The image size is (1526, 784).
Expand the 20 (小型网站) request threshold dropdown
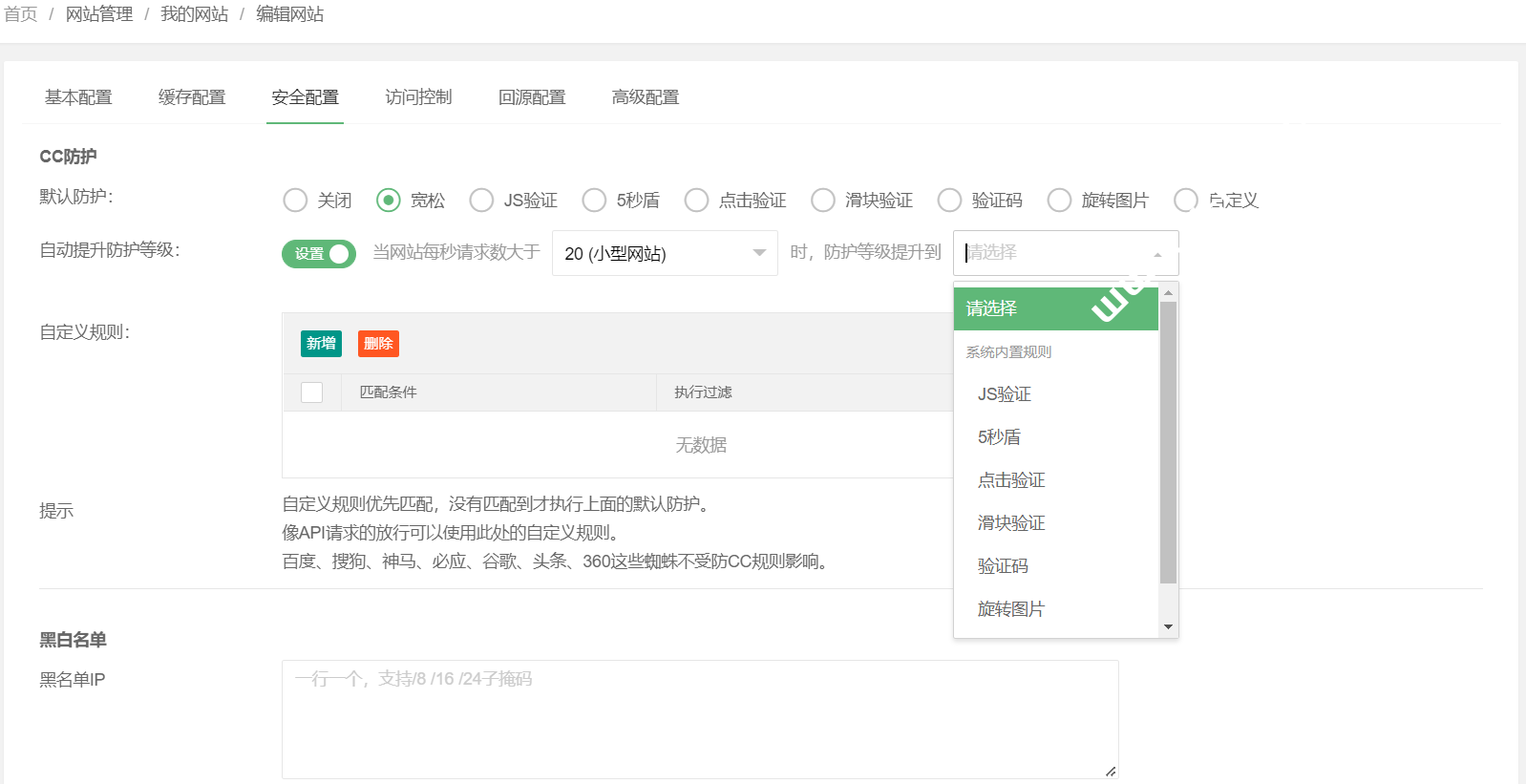click(665, 253)
